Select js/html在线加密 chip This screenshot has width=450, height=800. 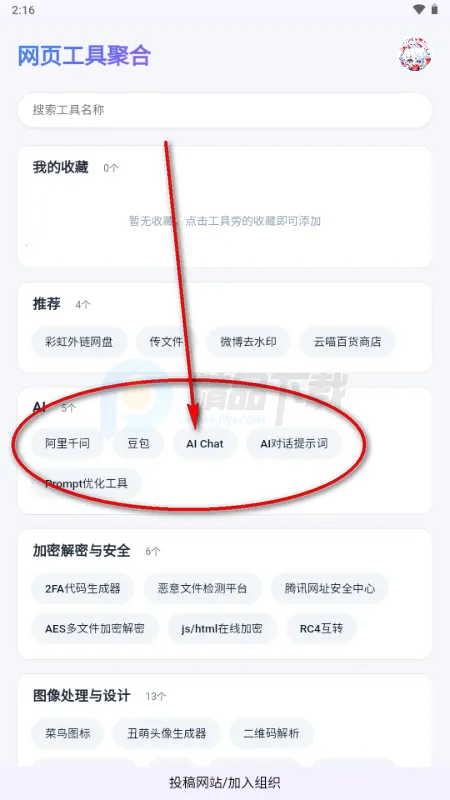(222, 628)
